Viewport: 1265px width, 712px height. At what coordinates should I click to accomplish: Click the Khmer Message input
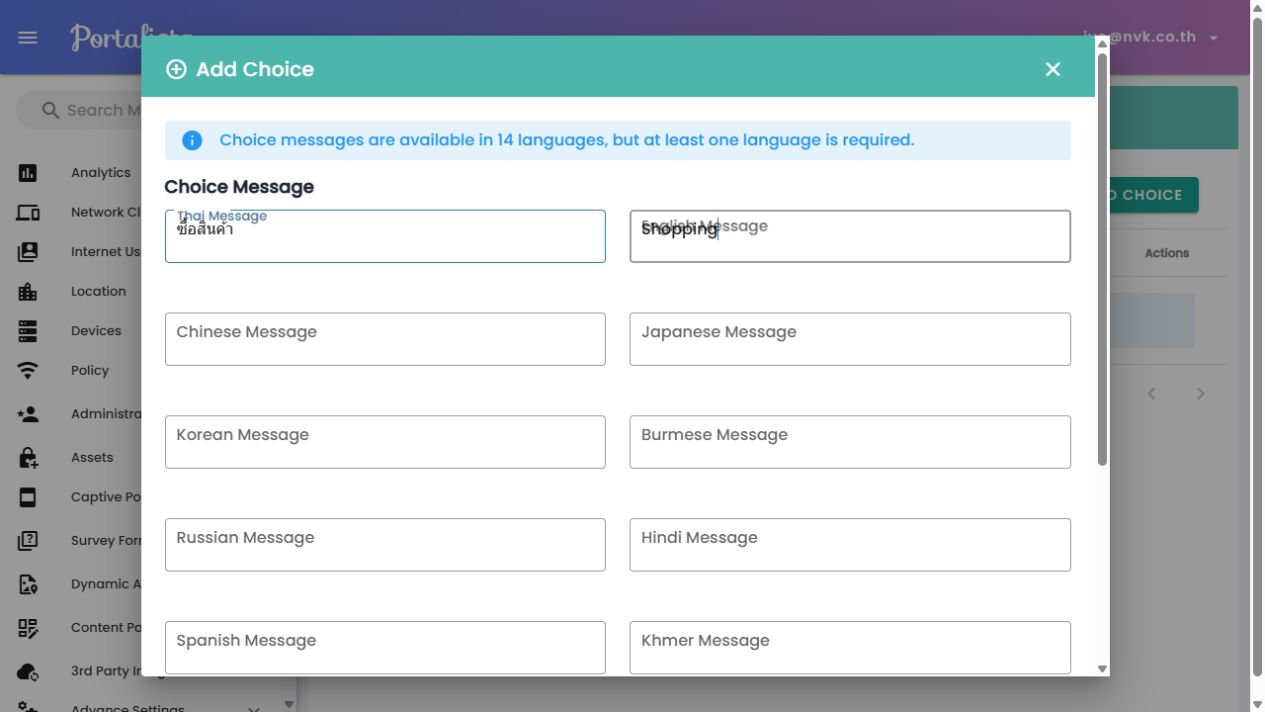click(850, 648)
